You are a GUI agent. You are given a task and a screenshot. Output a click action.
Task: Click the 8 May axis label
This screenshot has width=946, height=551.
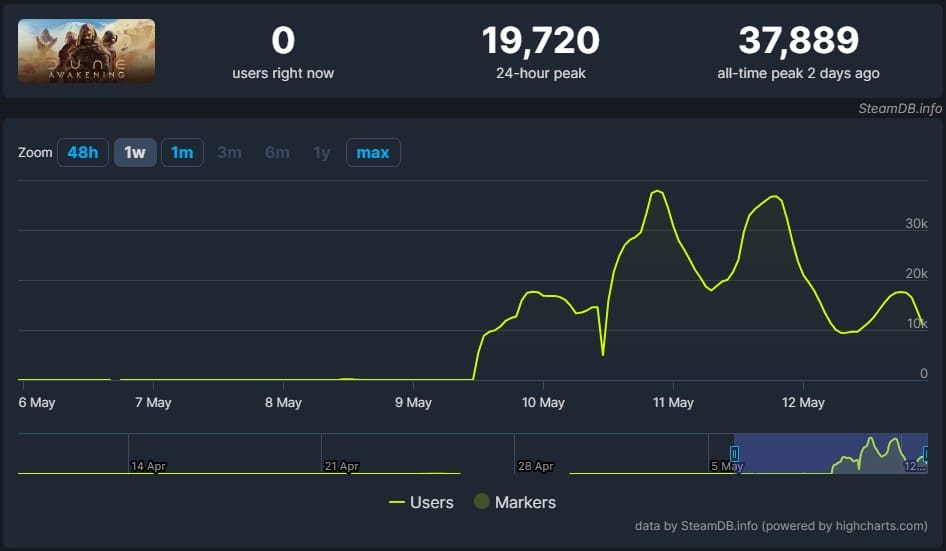(283, 403)
